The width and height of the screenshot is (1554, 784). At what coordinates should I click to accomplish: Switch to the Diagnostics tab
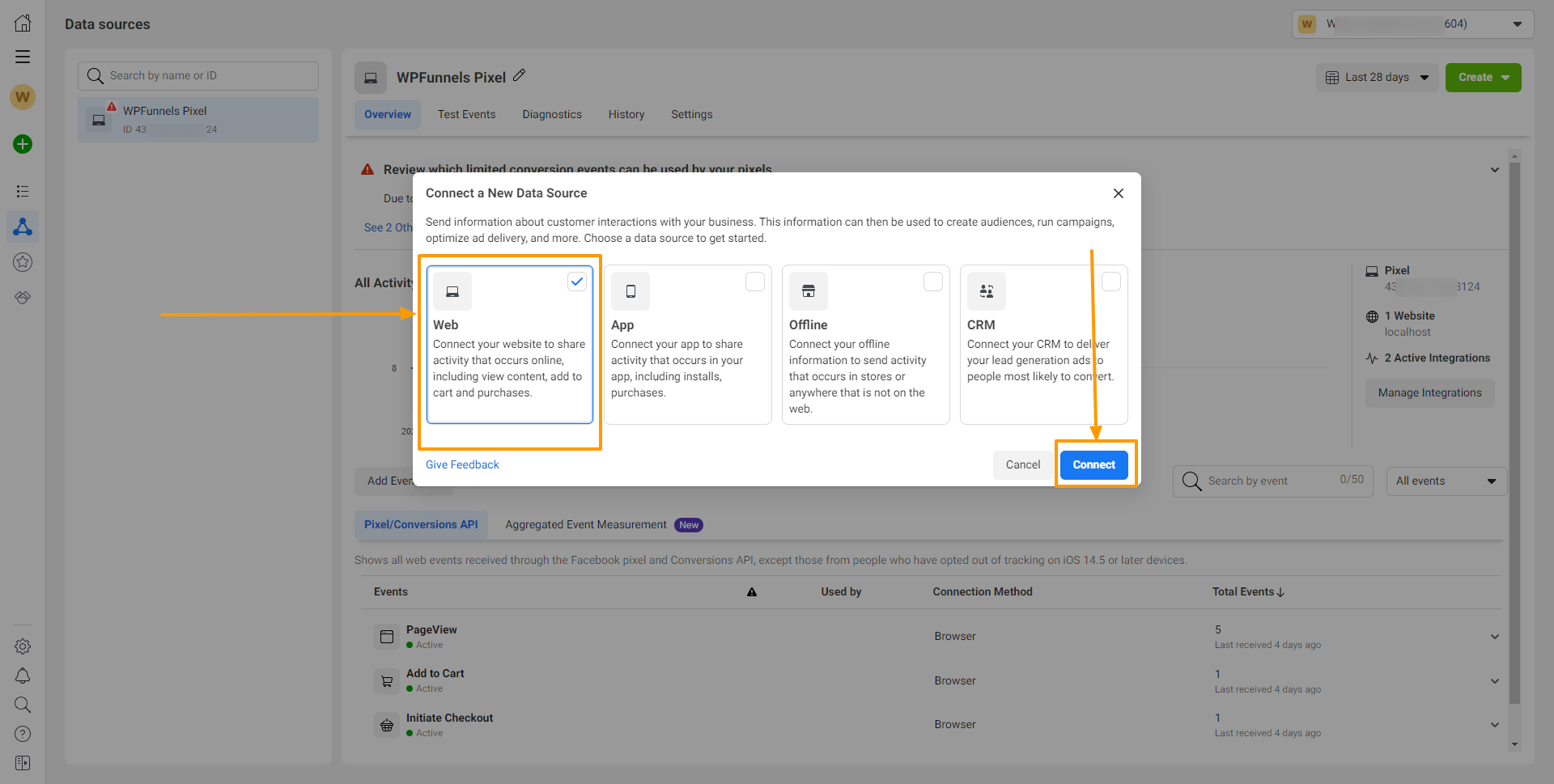coord(552,115)
